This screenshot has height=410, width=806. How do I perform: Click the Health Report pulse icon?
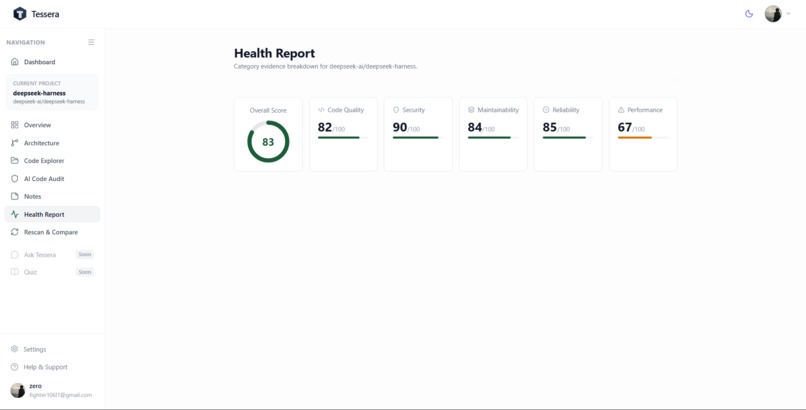pos(14,214)
